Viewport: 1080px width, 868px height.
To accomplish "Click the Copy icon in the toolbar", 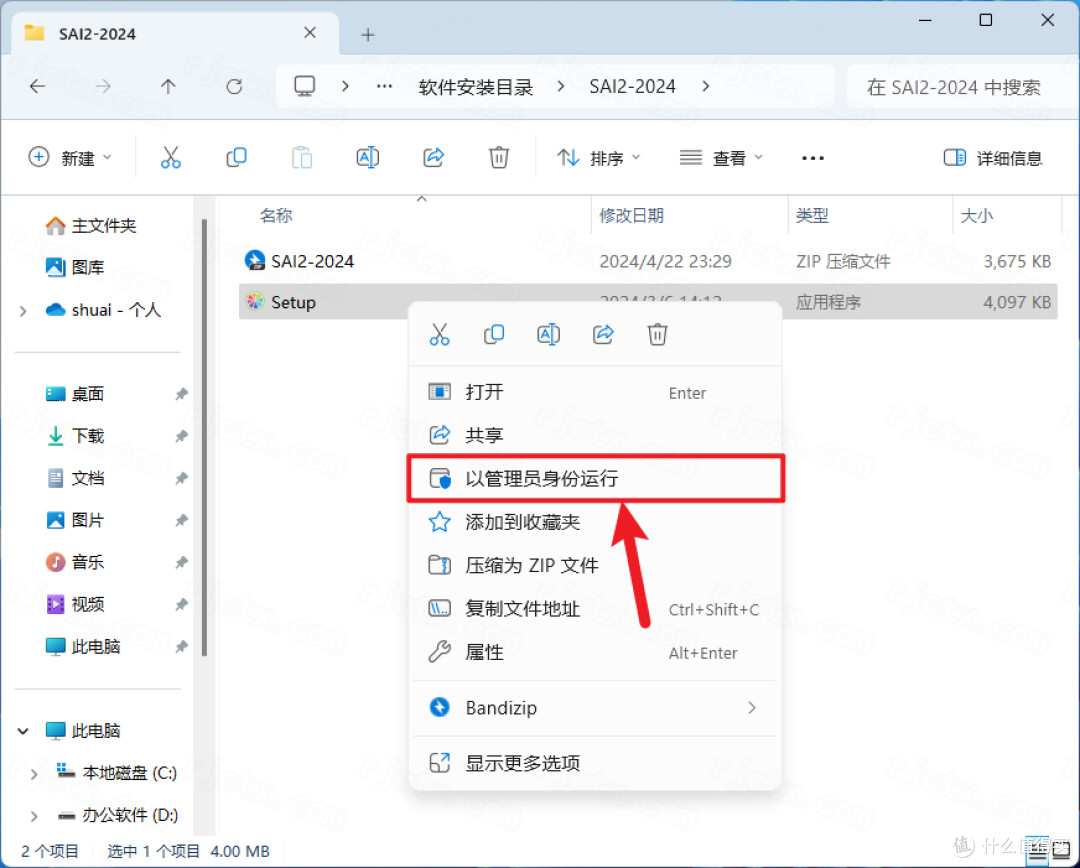I will tap(236, 157).
